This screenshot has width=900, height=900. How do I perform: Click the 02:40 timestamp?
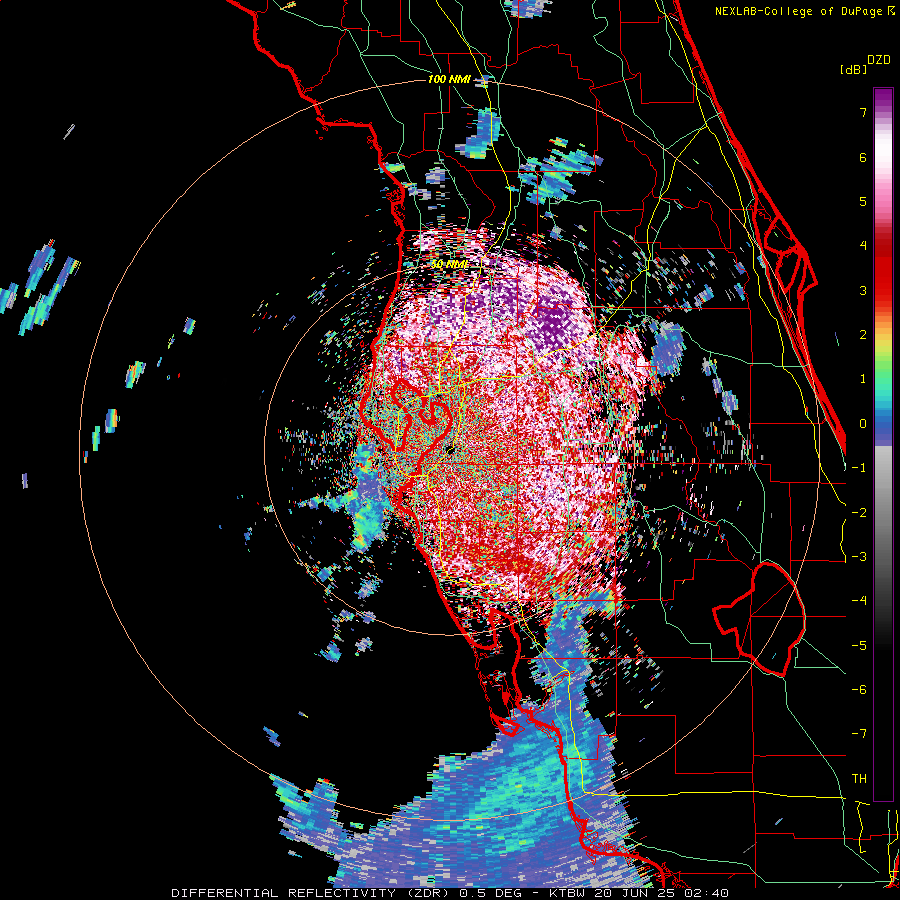707,893
